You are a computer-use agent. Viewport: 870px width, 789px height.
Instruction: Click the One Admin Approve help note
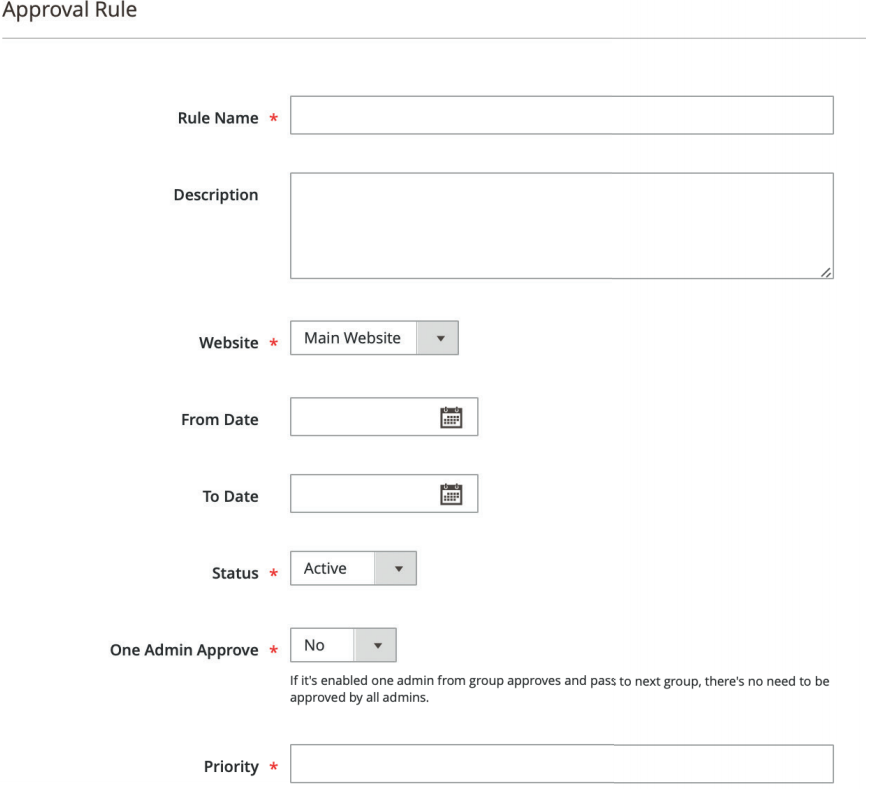[x=559, y=689]
